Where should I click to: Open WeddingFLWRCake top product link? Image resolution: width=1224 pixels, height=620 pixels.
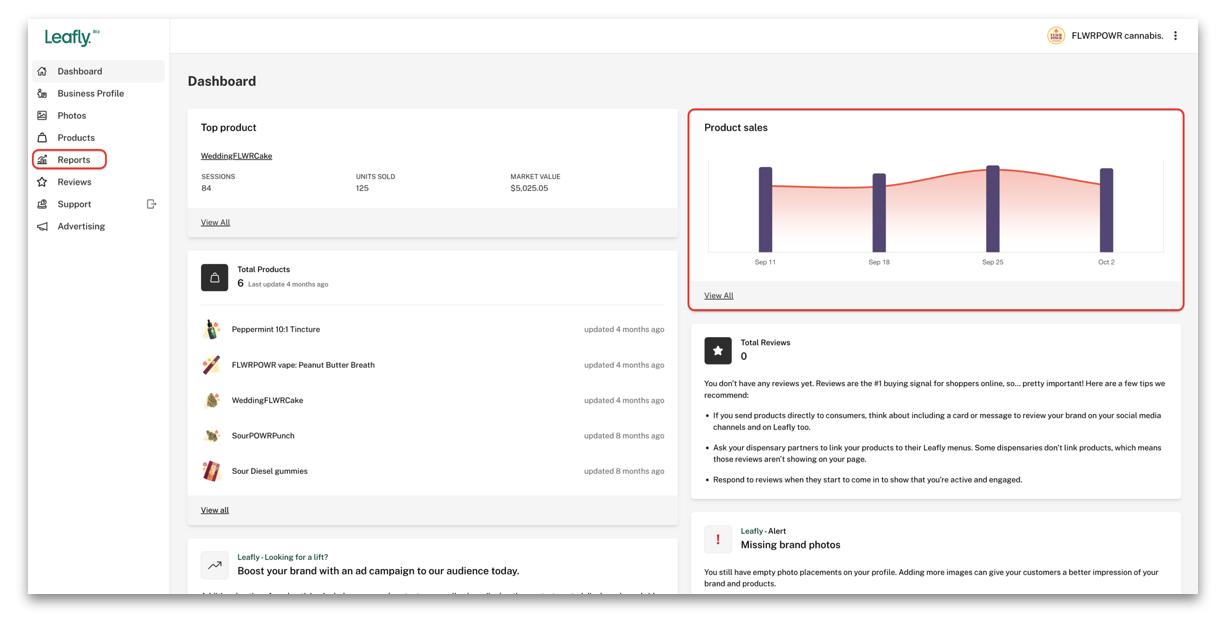[236, 156]
